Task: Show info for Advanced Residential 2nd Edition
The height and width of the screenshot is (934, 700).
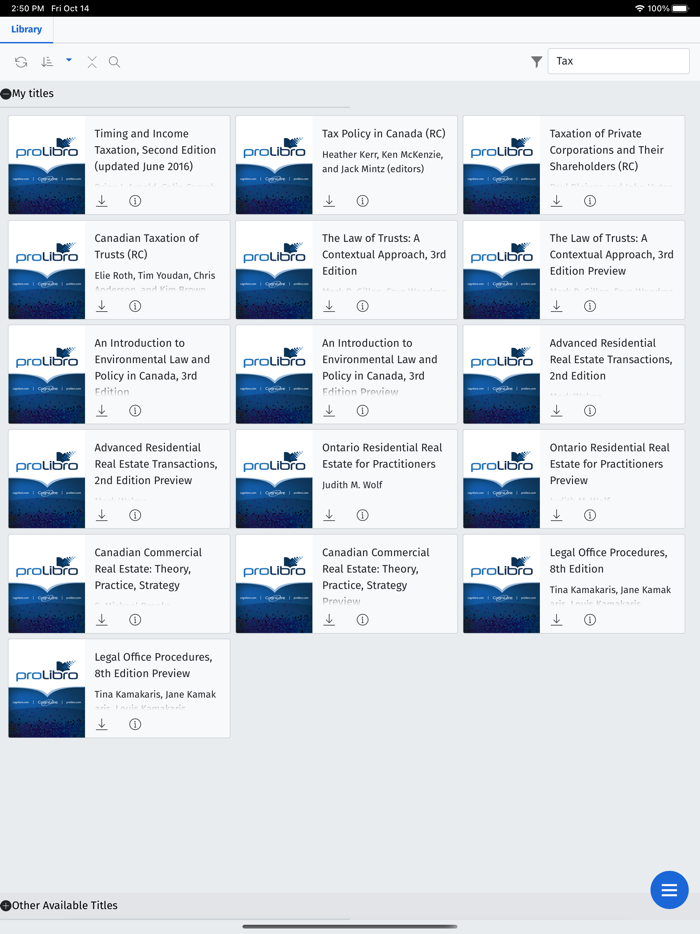Action: tap(590, 410)
